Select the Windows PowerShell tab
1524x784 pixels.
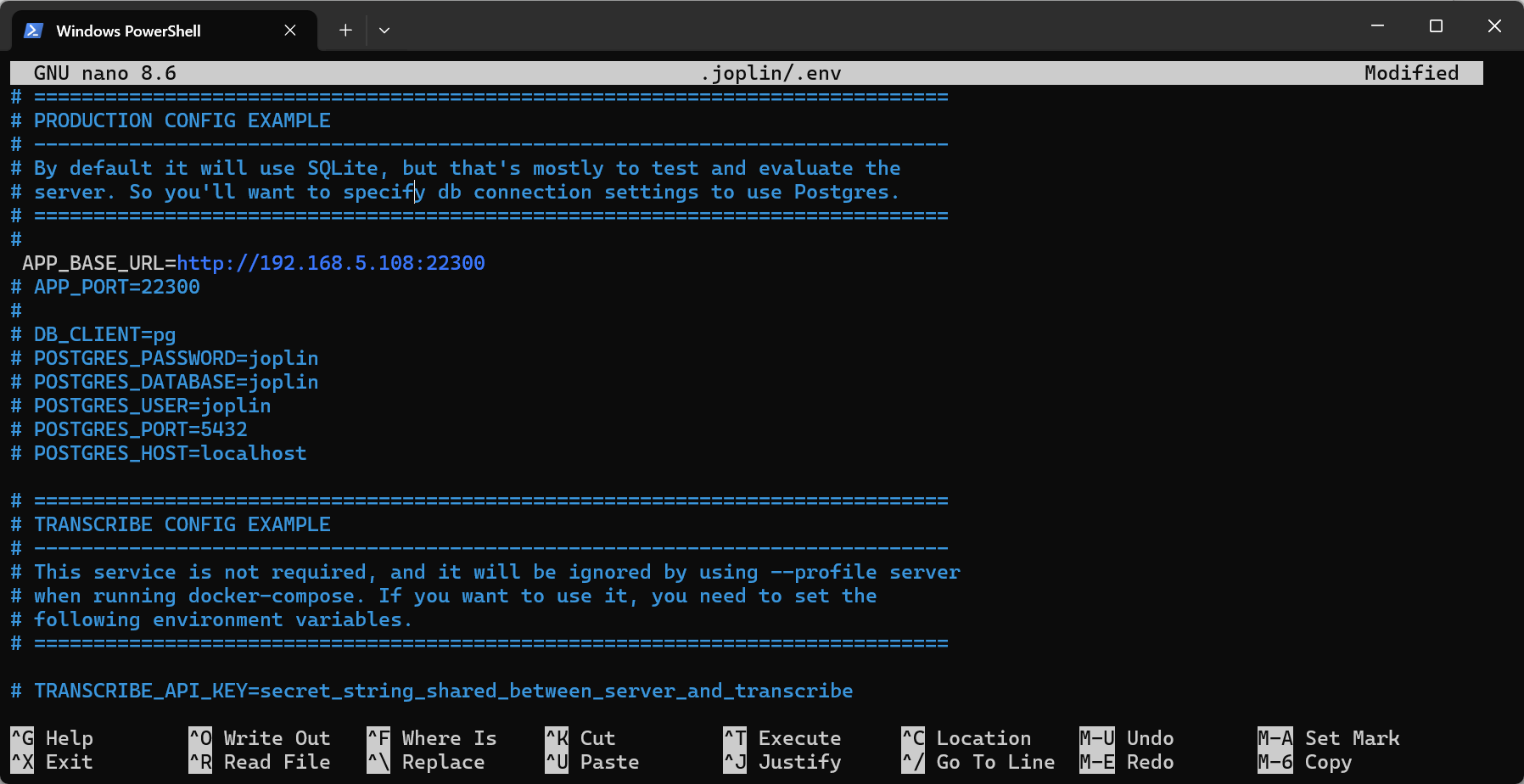click(165, 31)
